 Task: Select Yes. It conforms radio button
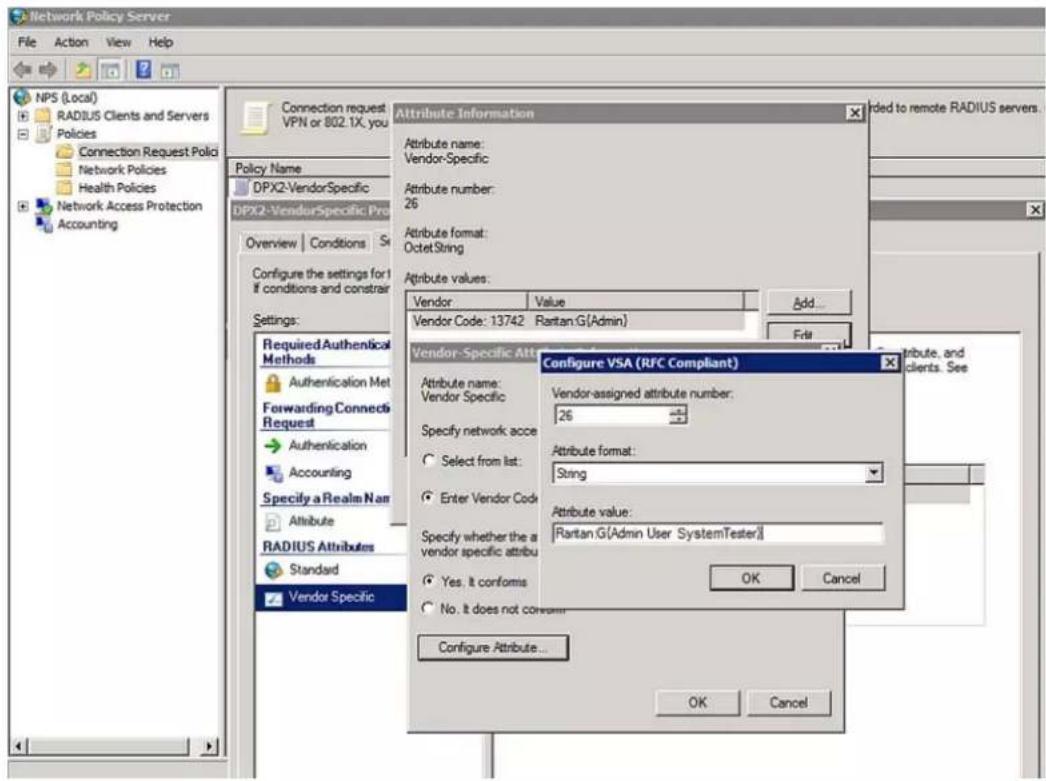(x=429, y=581)
